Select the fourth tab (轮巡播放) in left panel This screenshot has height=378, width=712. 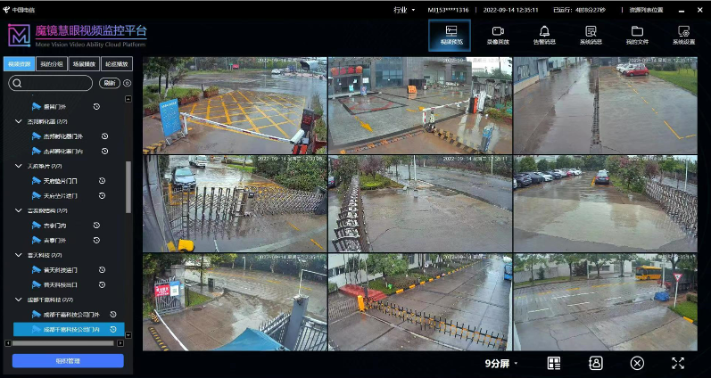point(117,64)
